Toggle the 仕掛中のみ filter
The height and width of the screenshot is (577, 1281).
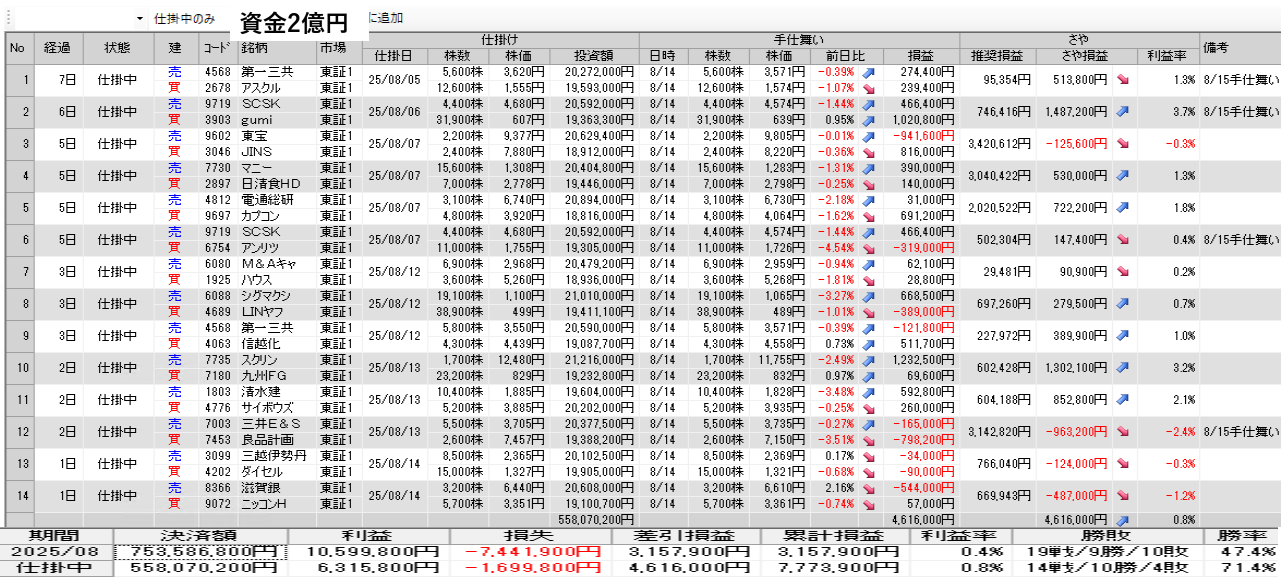coord(185,19)
